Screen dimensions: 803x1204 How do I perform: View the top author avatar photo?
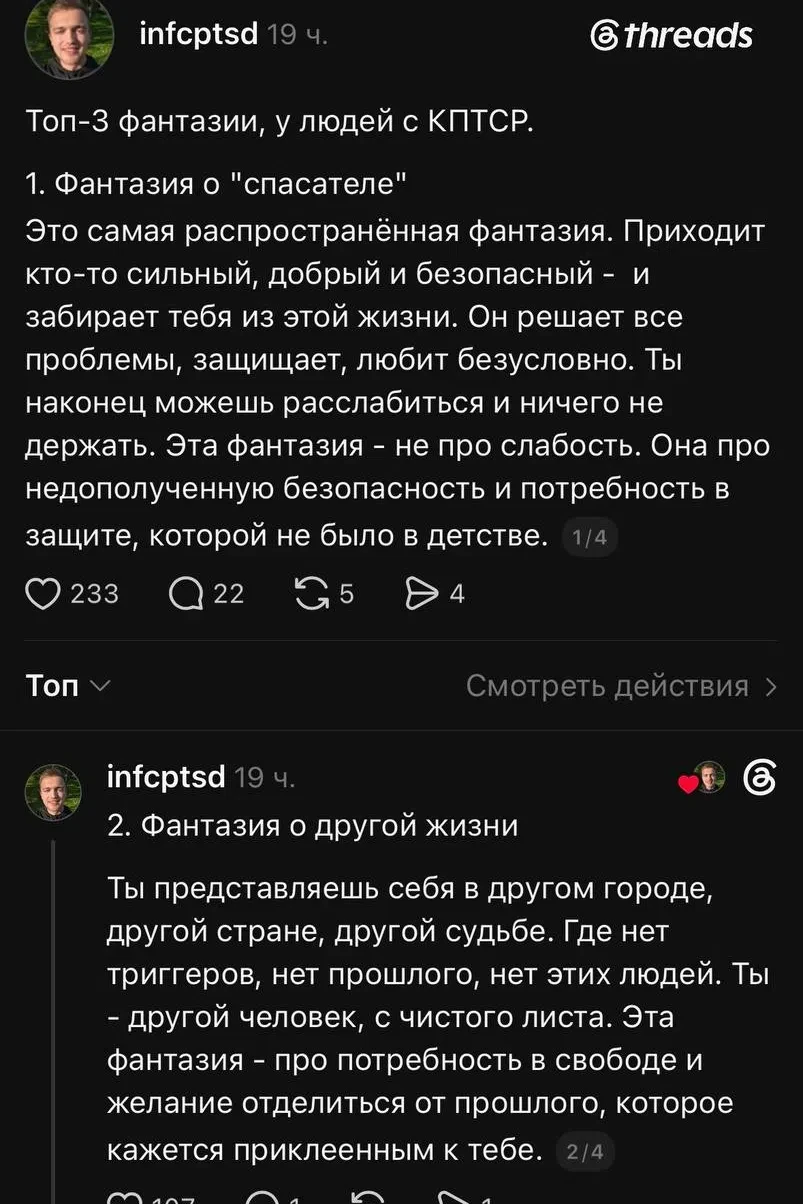point(69,38)
